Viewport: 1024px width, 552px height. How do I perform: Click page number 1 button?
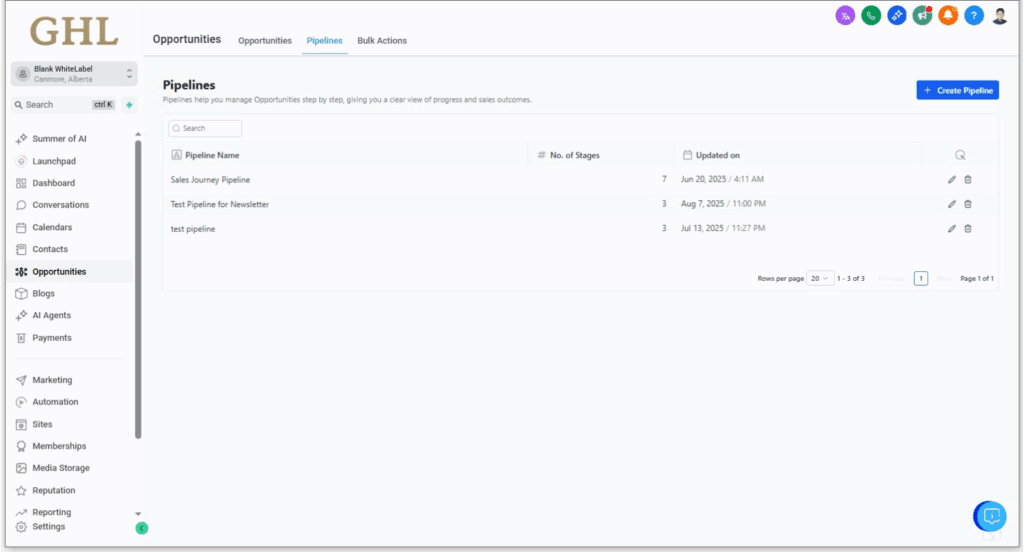pyautogui.click(x=921, y=278)
